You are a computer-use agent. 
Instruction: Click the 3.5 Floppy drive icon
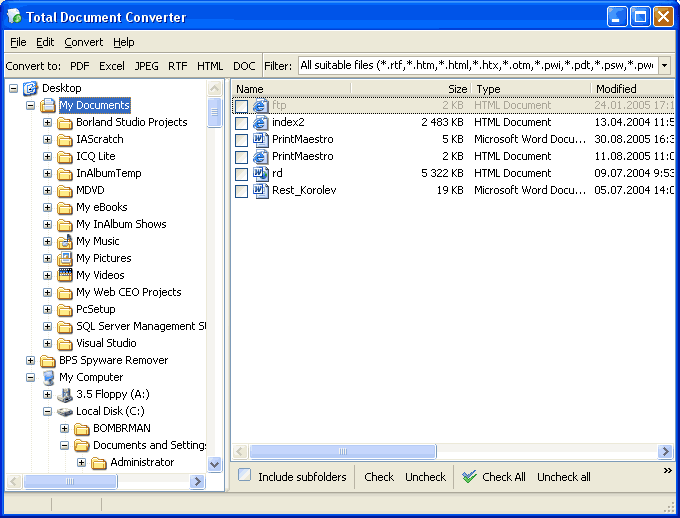click(x=65, y=394)
